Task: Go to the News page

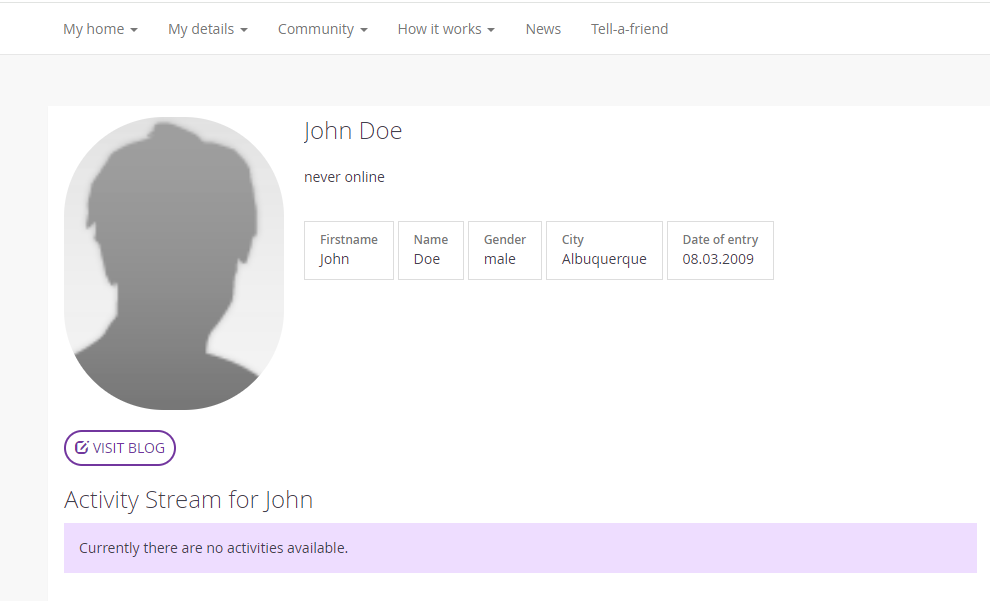Action: (543, 29)
